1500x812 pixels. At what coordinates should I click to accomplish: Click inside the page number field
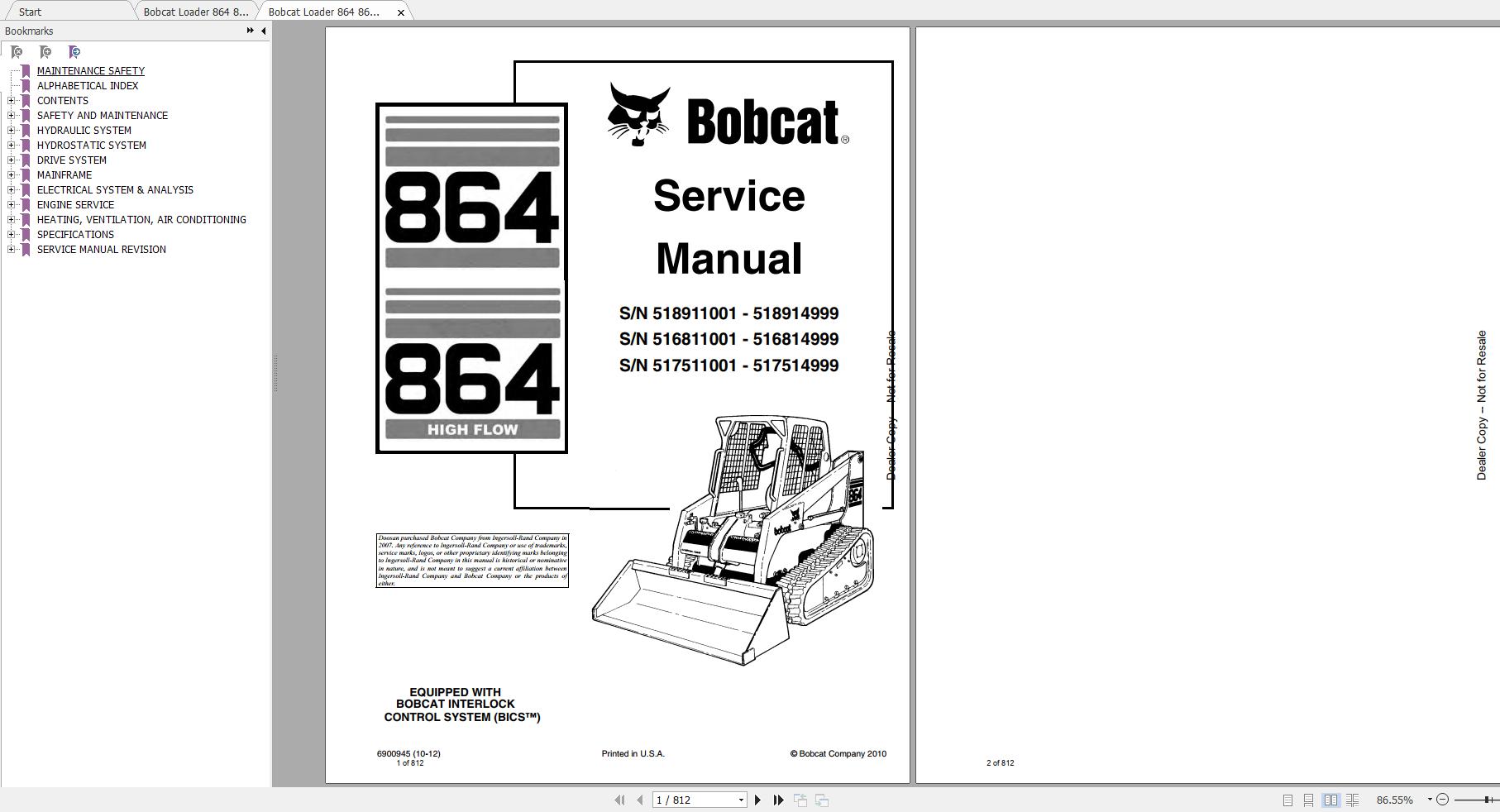point(695,800)
